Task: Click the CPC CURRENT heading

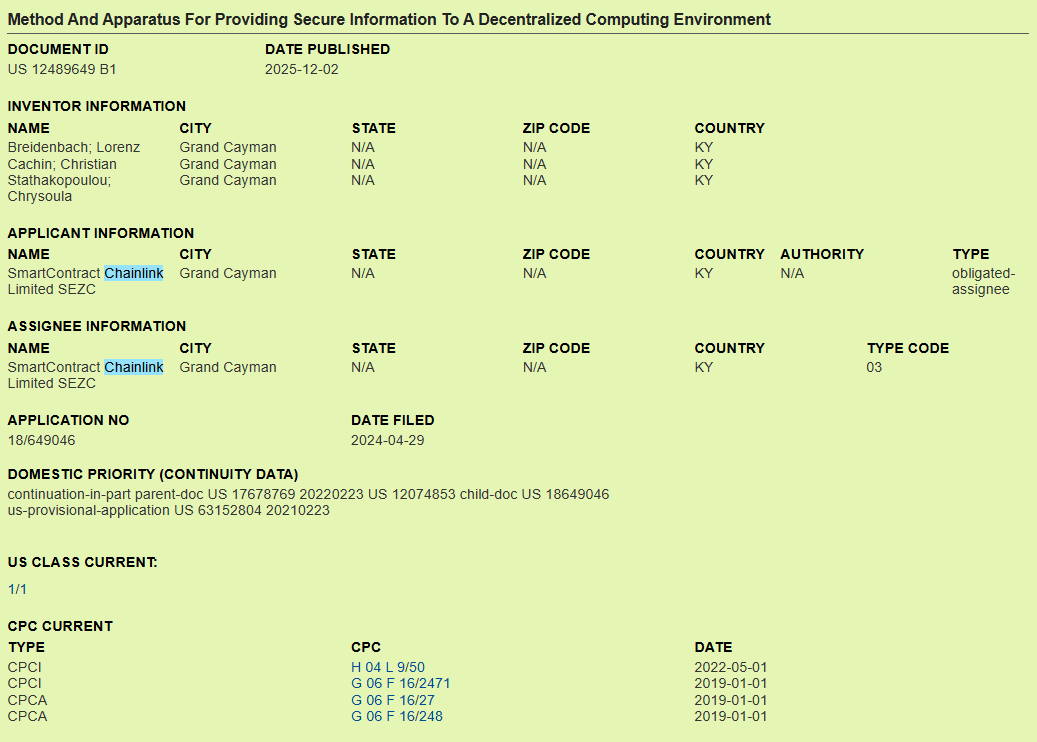Action: point(60,626)
